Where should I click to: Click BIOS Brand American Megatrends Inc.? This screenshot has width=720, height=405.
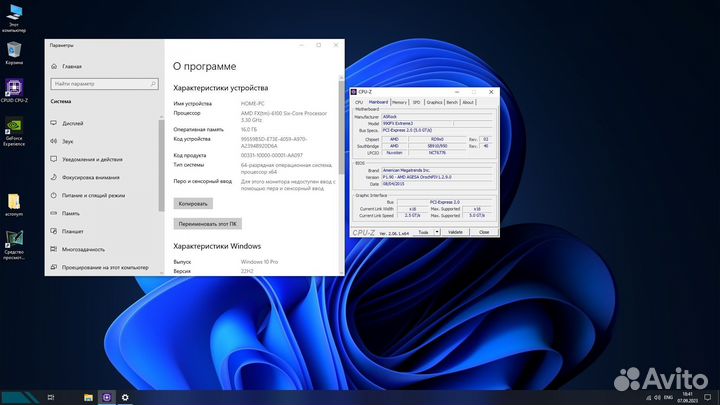click(436, 170)
